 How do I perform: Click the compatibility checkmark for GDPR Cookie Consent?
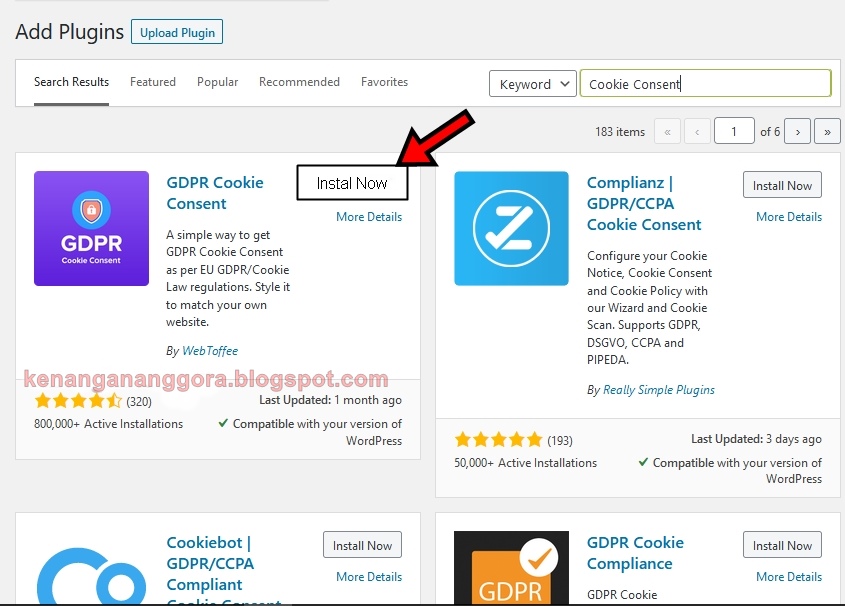[223, 423]
